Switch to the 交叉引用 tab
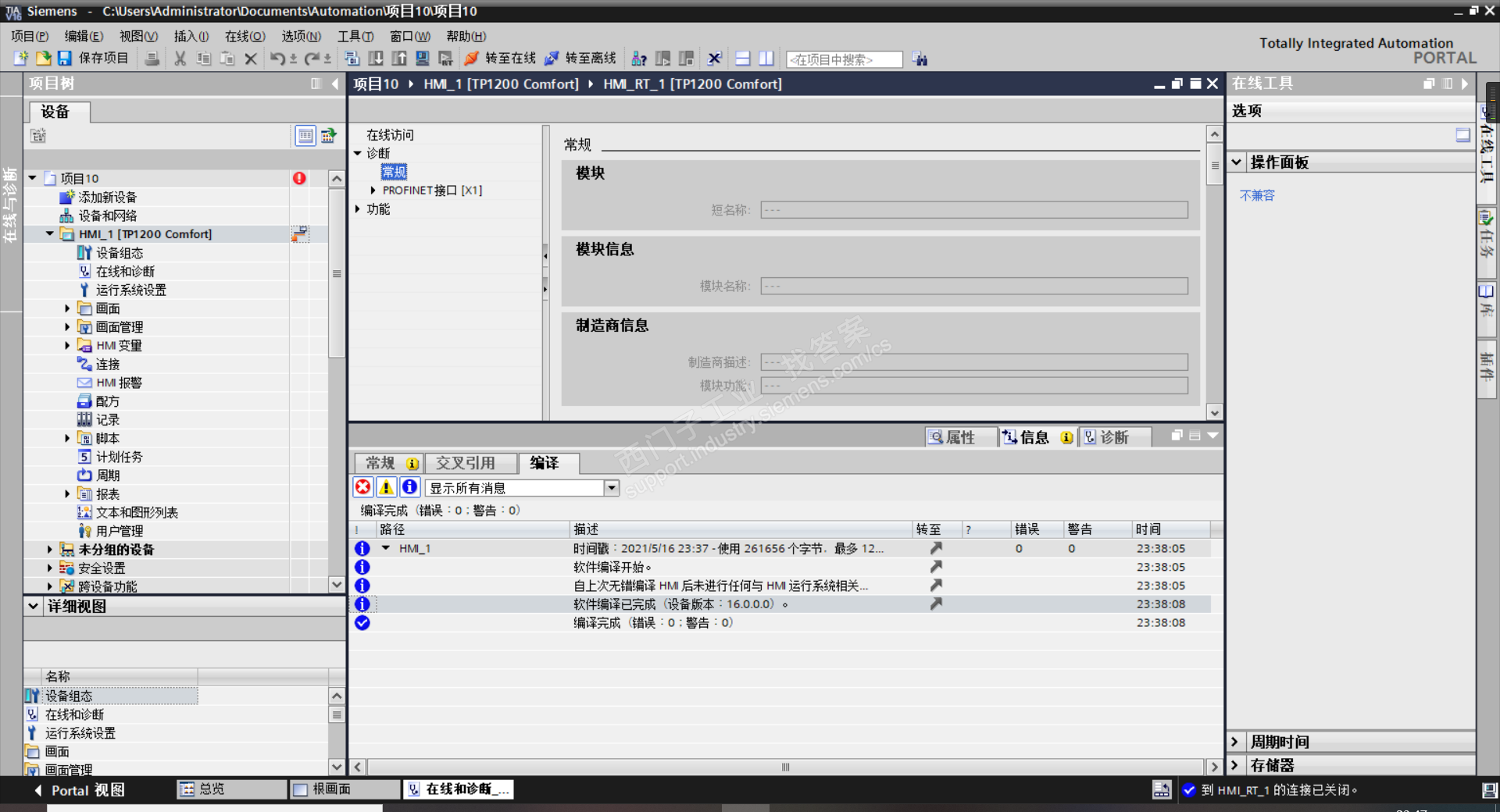 (x=471, y=463)
